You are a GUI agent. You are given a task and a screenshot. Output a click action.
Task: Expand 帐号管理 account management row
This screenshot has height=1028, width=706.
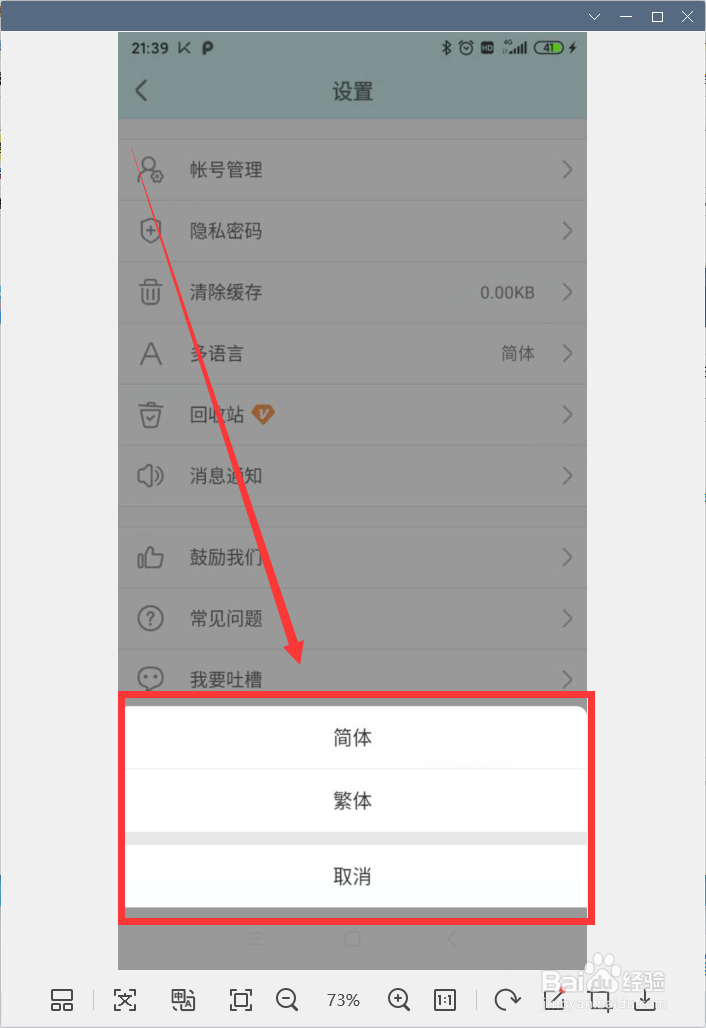click(353, 170)
